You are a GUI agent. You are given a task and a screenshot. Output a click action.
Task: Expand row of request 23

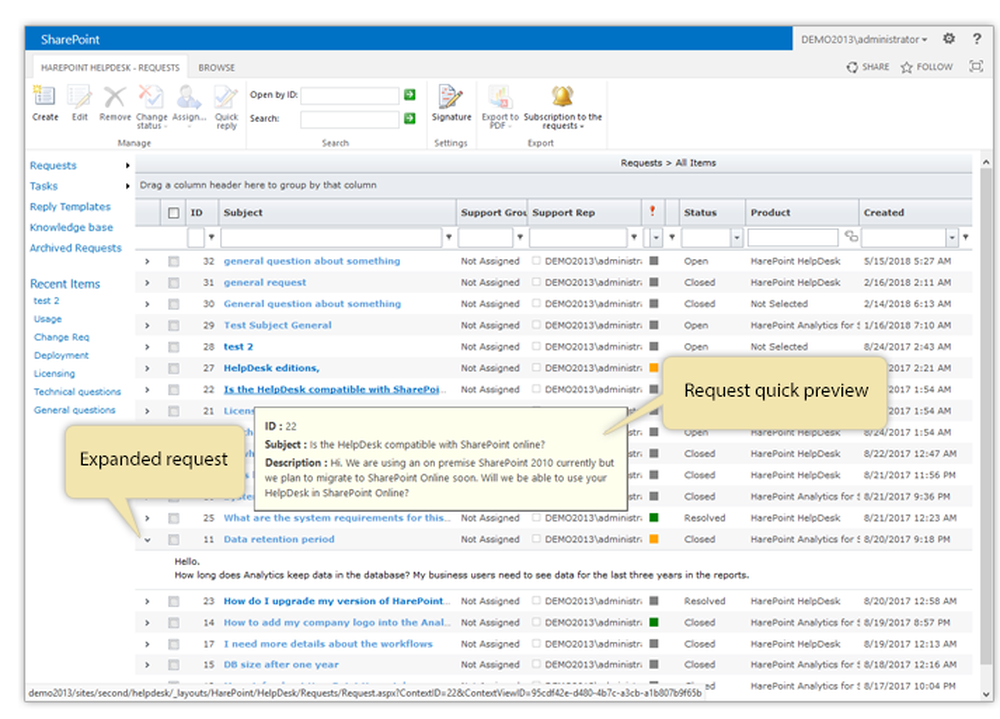click(147, 602)
